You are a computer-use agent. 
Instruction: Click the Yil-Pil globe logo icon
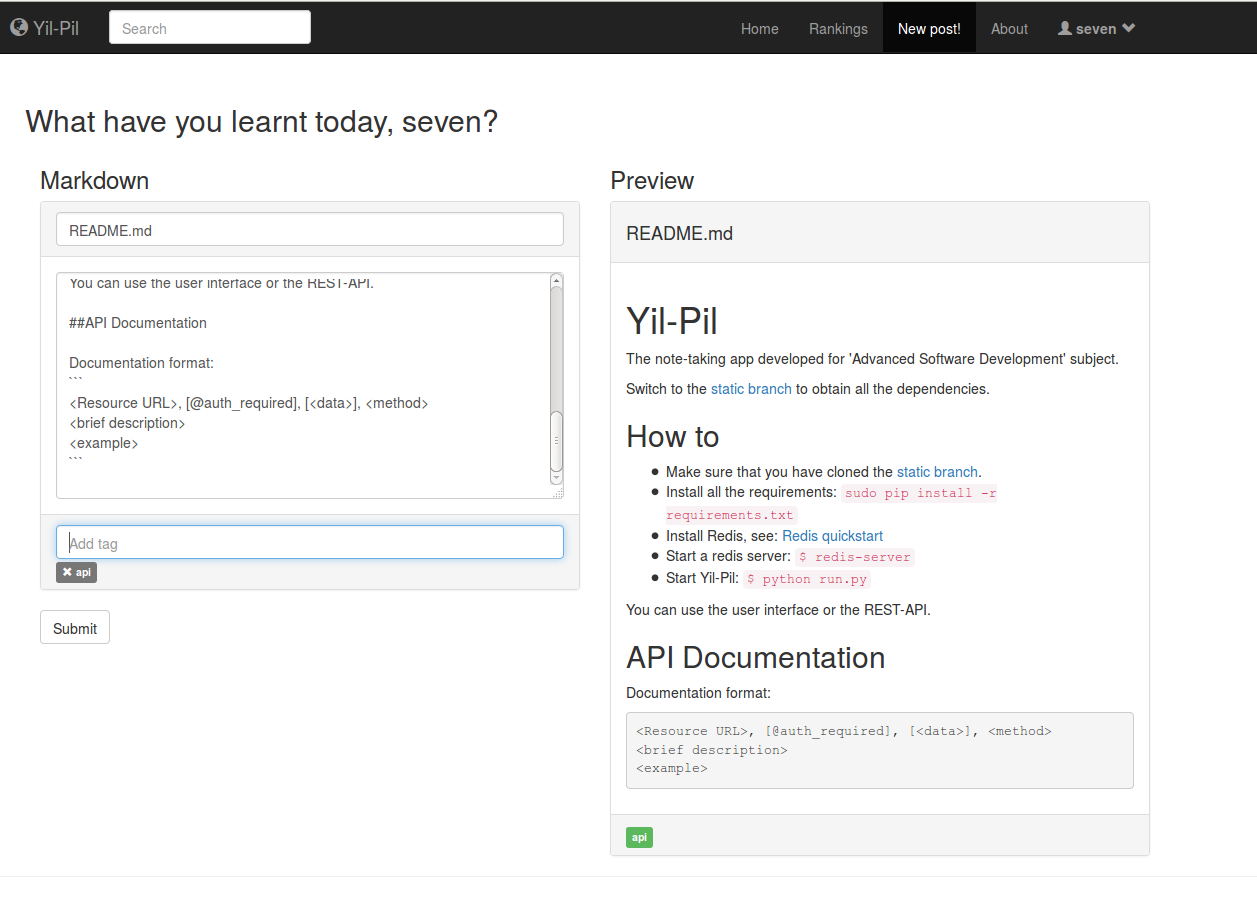click(x=19, y=28)
